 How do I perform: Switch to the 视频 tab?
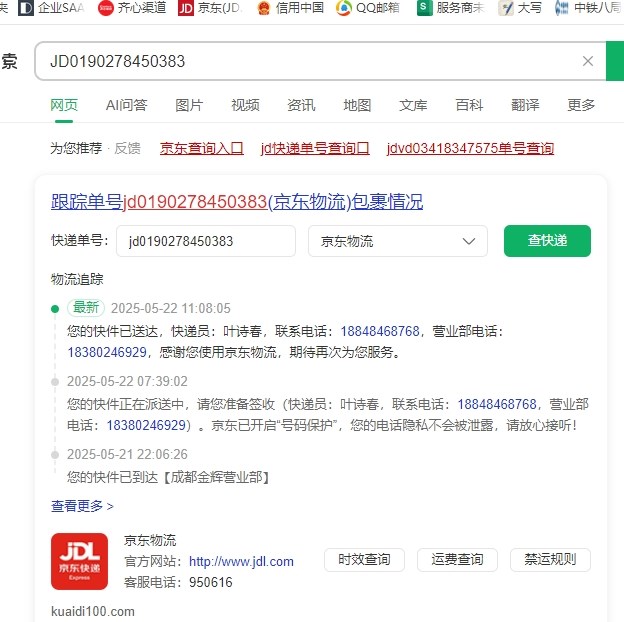246,105
